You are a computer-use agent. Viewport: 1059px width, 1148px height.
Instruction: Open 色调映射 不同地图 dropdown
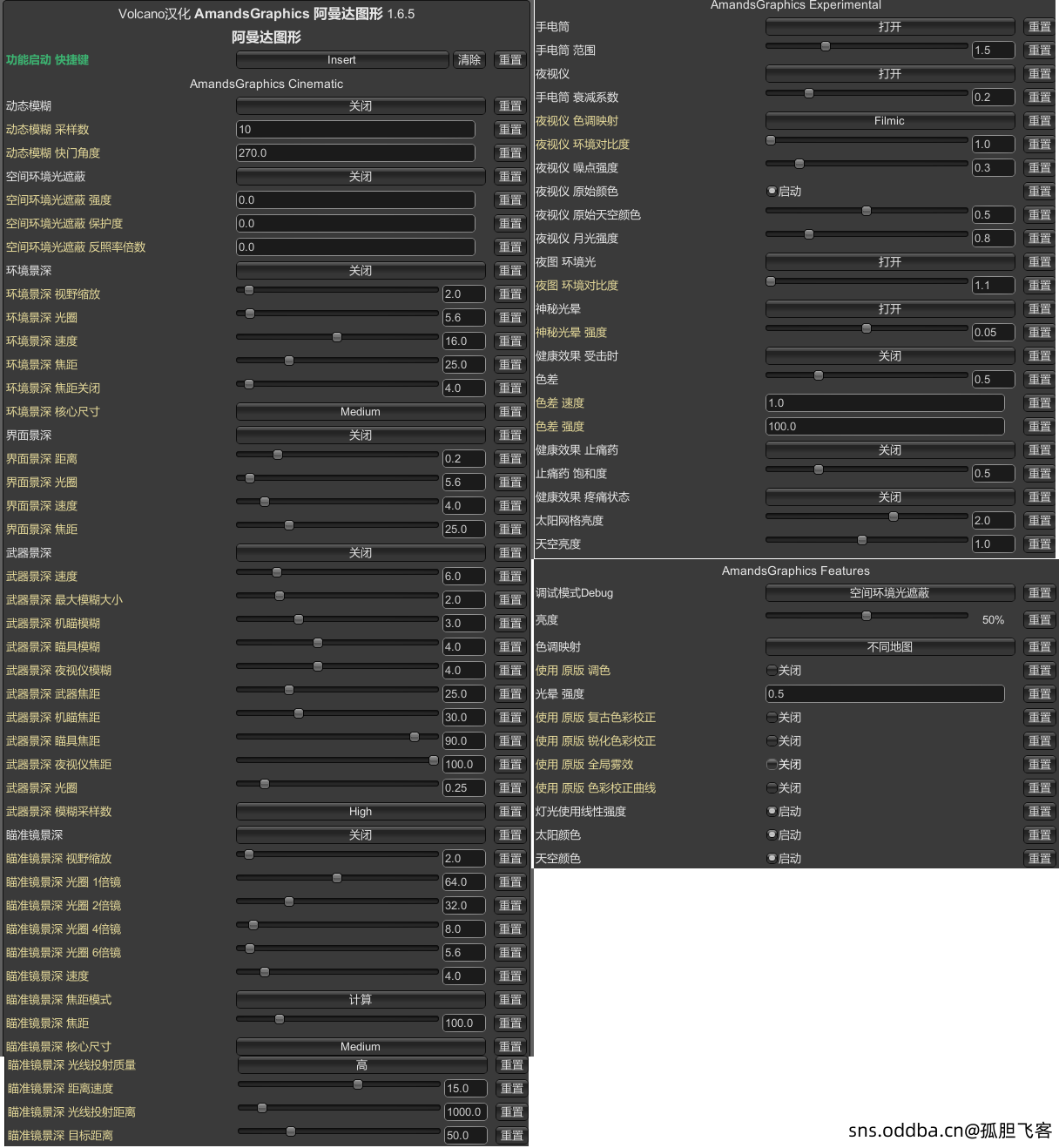tap(890, 647)
